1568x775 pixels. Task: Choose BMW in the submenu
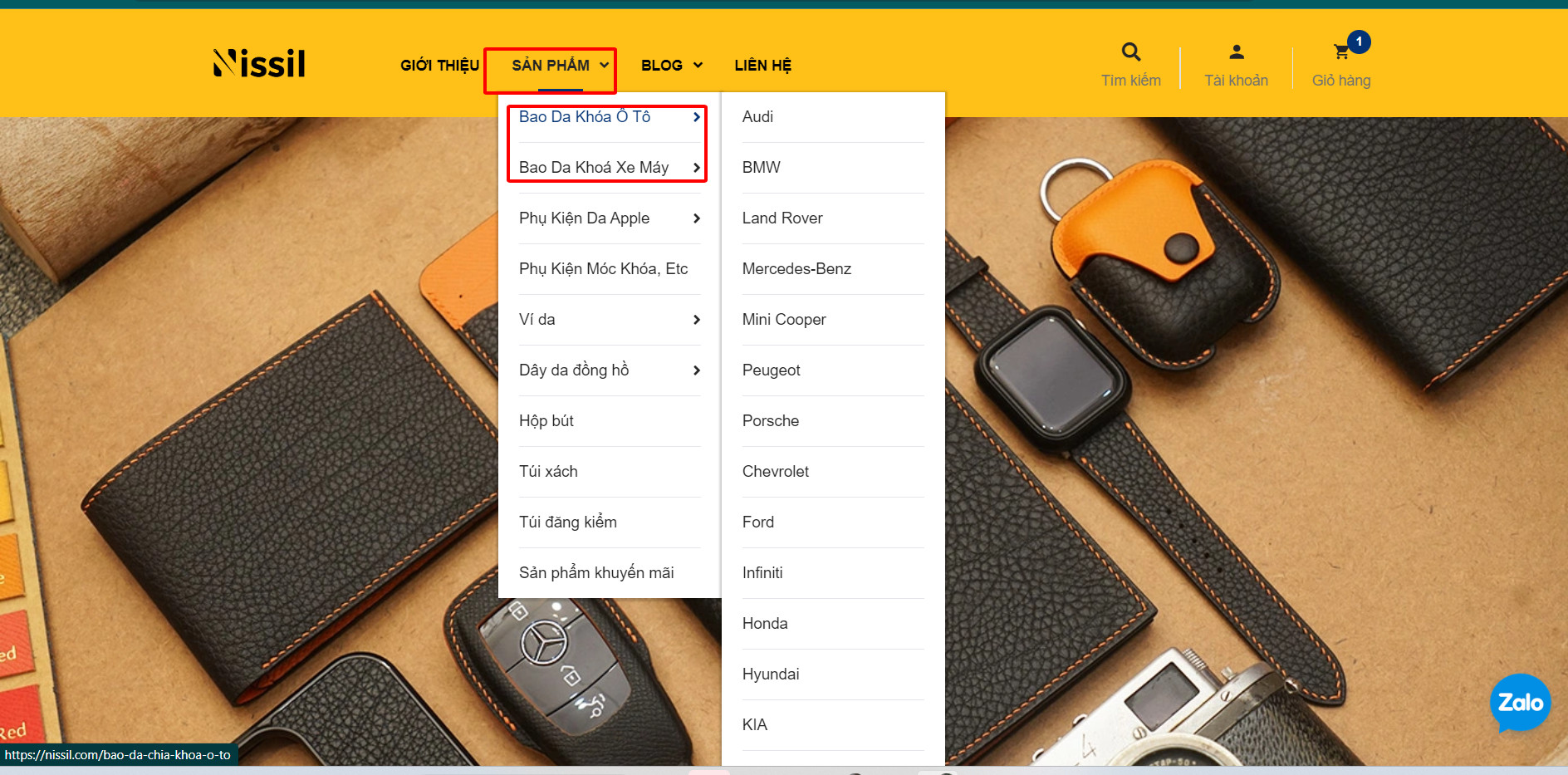[x=761, y=168]
